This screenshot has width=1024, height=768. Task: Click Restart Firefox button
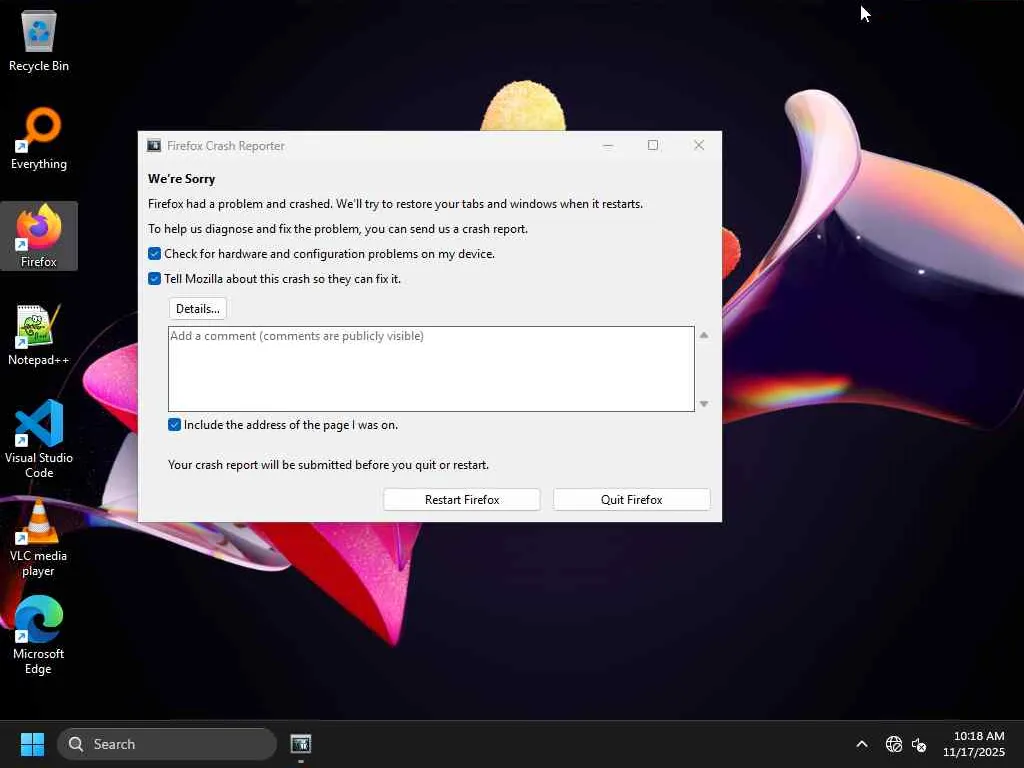[x=462, y=500]
